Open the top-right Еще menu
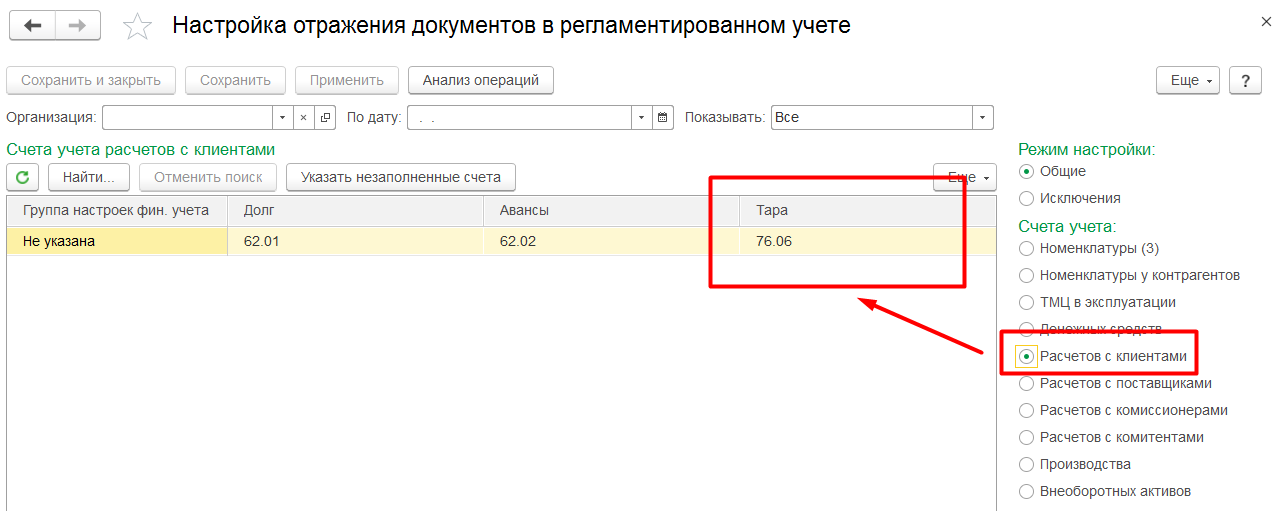 click(1188, 81)
